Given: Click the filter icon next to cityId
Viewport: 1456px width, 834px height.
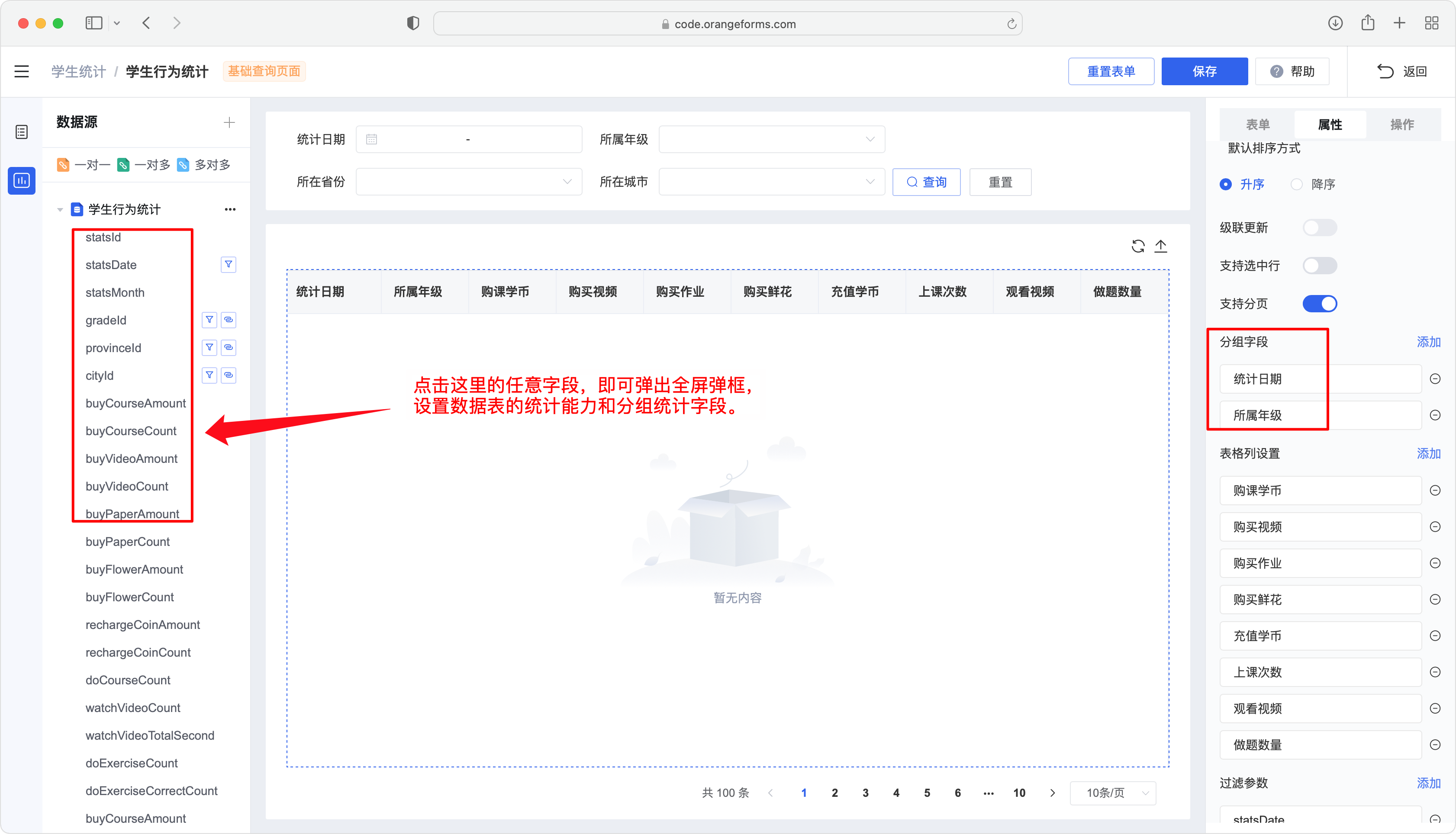Looking at the screenshot, I should pos(210,375).
